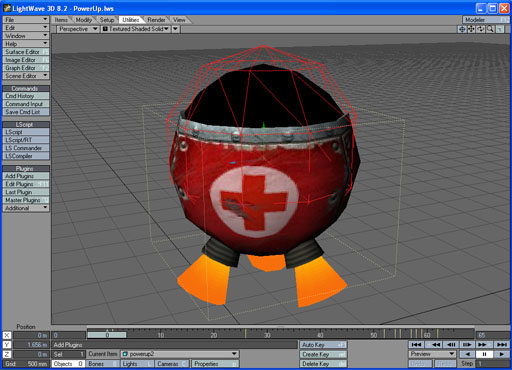The image size is (512, 370).
Task: Open LS Commander
Action: point(26,148)
